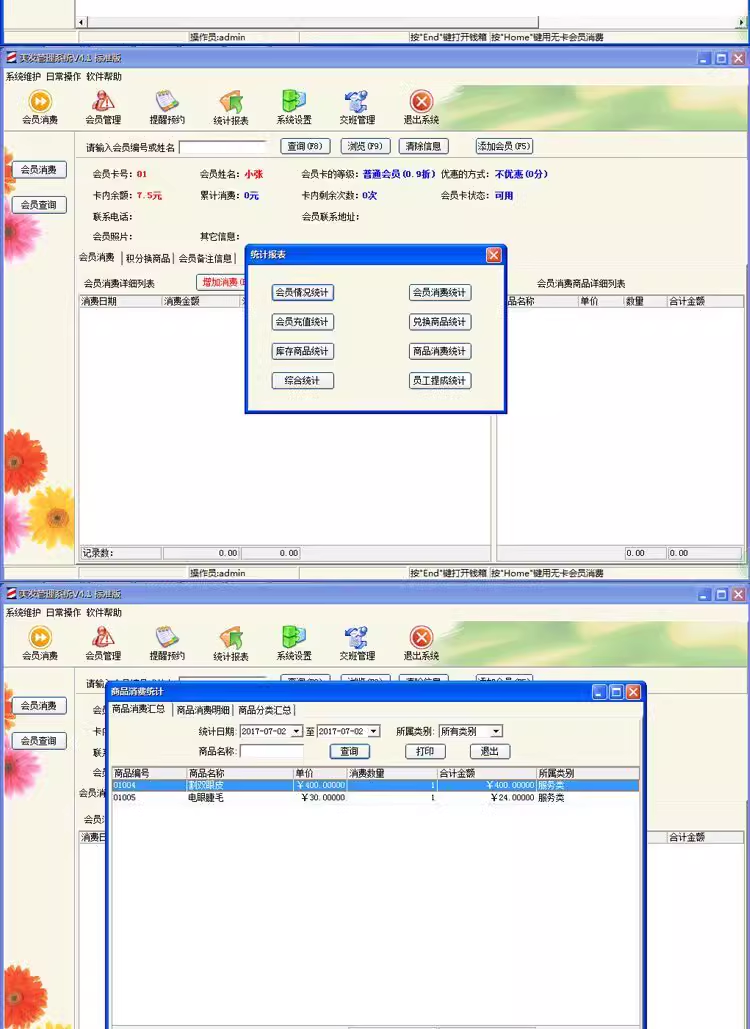
Task: Select the 积分换商品 tab
Action: click(148, 259)
